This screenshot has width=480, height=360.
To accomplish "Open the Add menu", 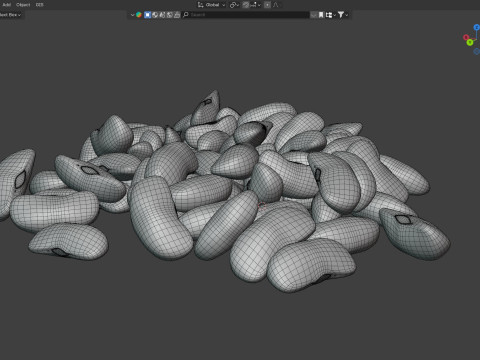I will coord(7,5).
